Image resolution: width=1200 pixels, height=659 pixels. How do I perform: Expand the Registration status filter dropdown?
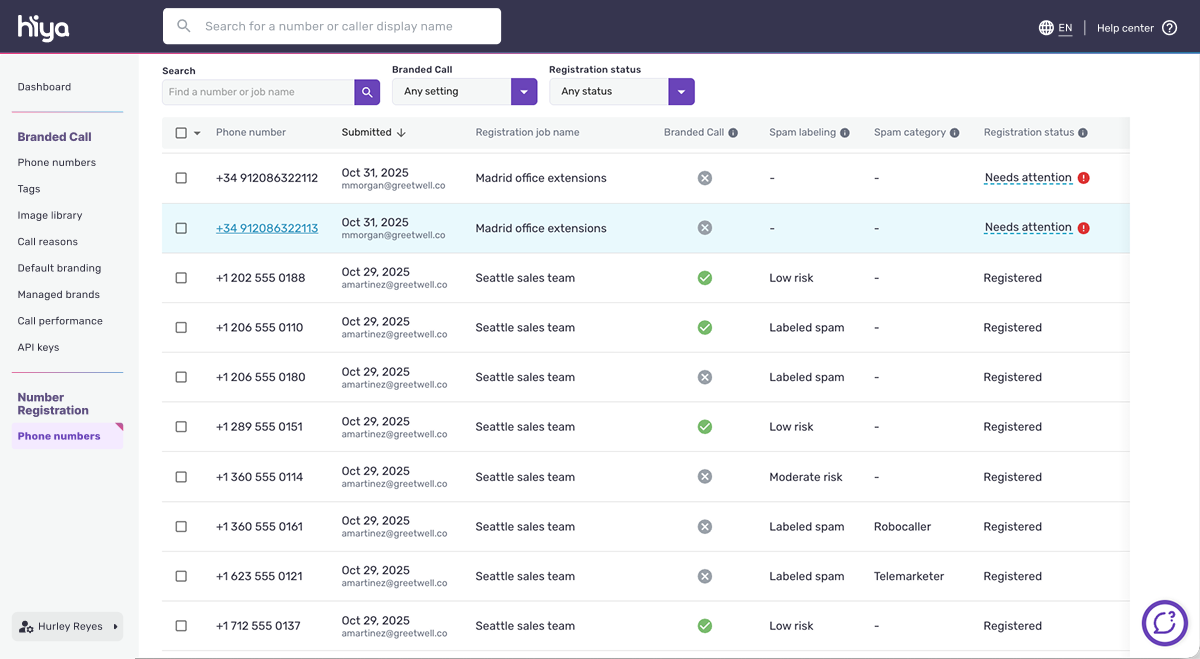681,92
